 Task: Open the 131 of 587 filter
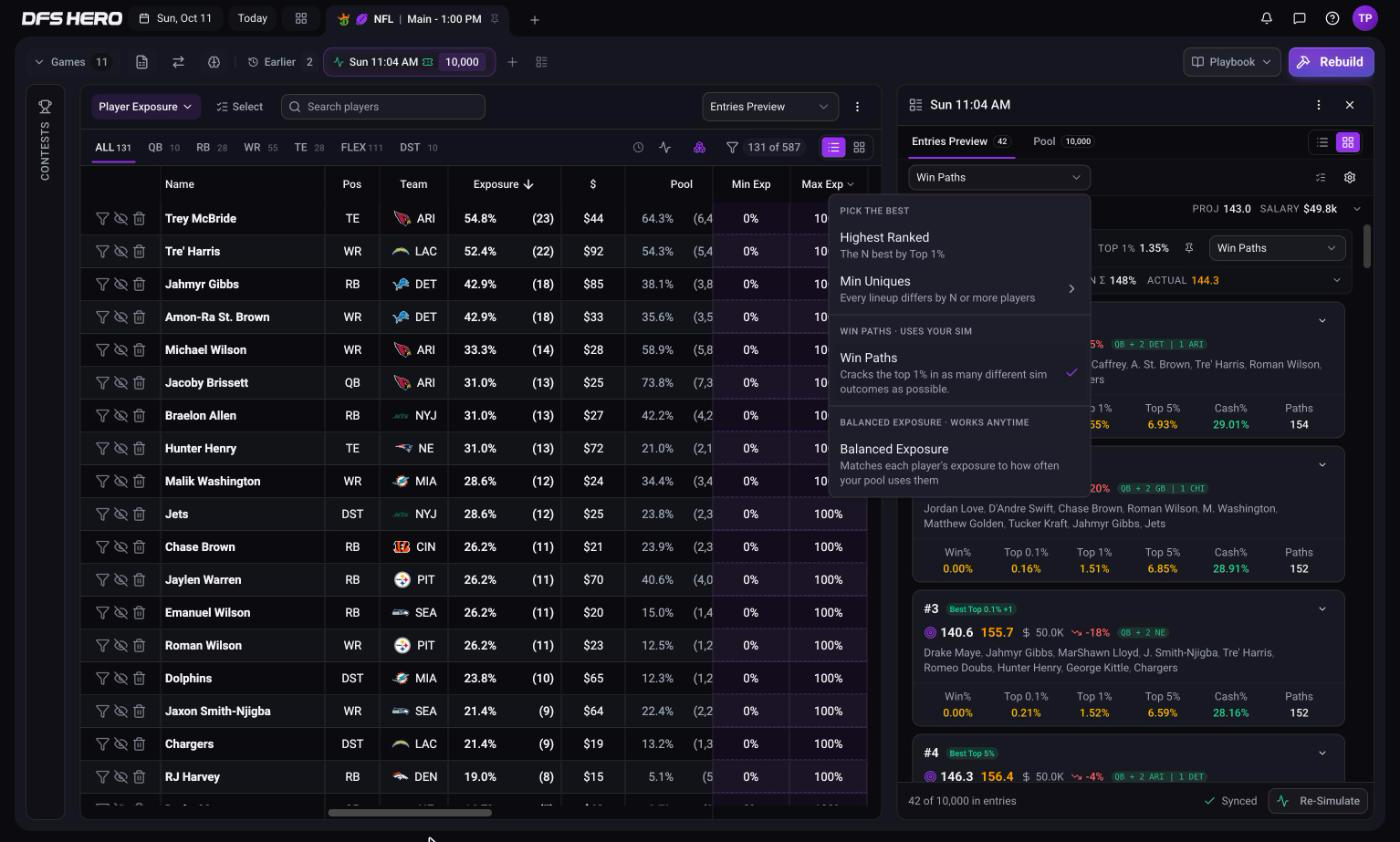coord(763,147)
